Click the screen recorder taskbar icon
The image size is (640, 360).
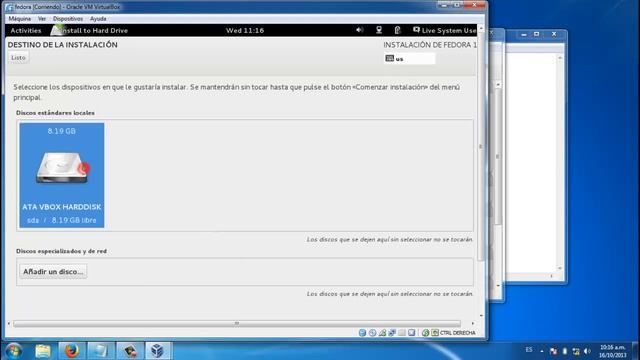[x=129, y=351]
